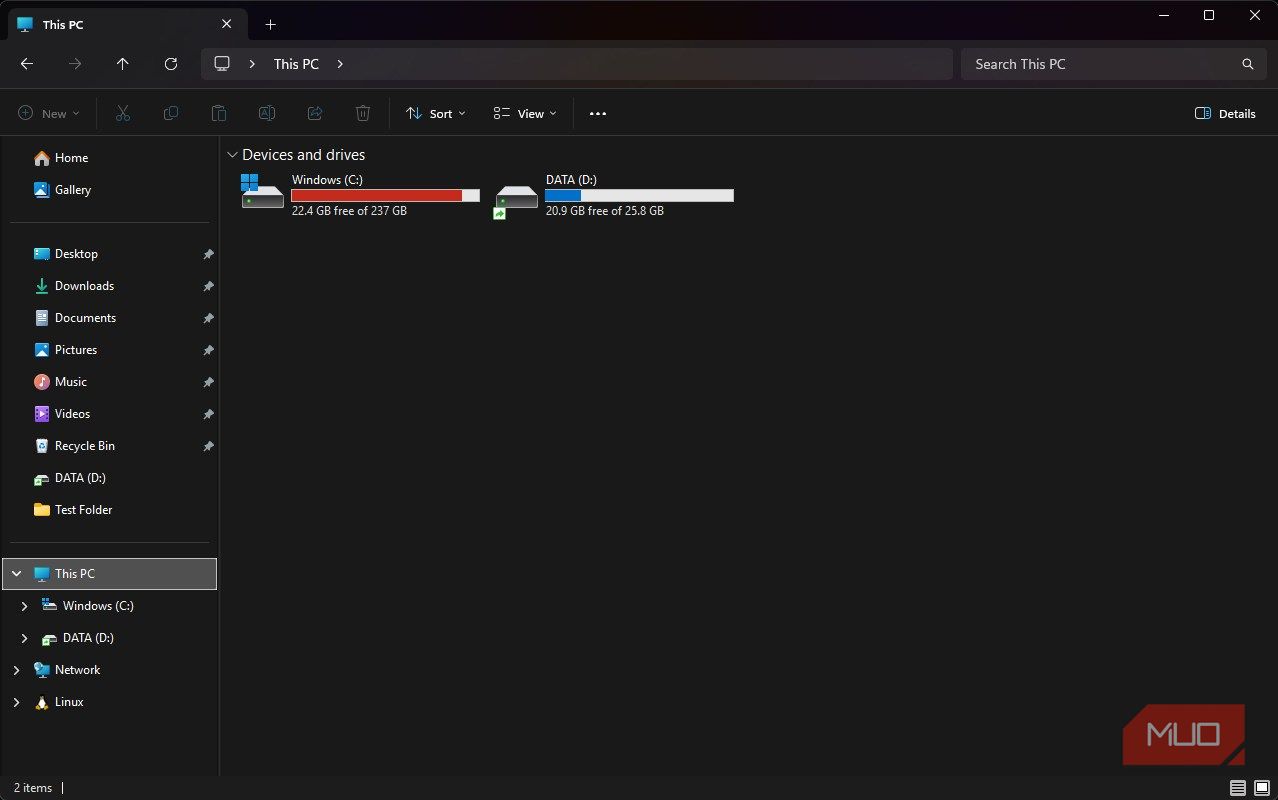The image size is (1278, 800).
Task: Click the Cut scissors icon
Action: click(x=123, y=114)
